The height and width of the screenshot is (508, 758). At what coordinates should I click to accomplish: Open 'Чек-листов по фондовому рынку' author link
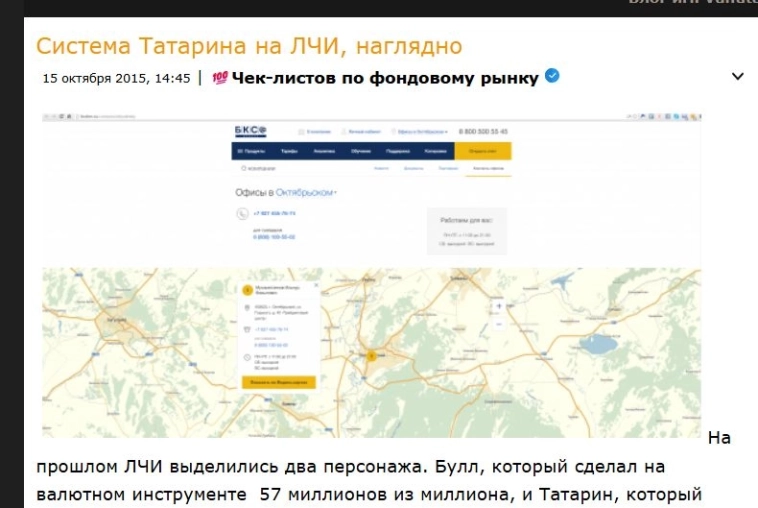pos(384,78)
